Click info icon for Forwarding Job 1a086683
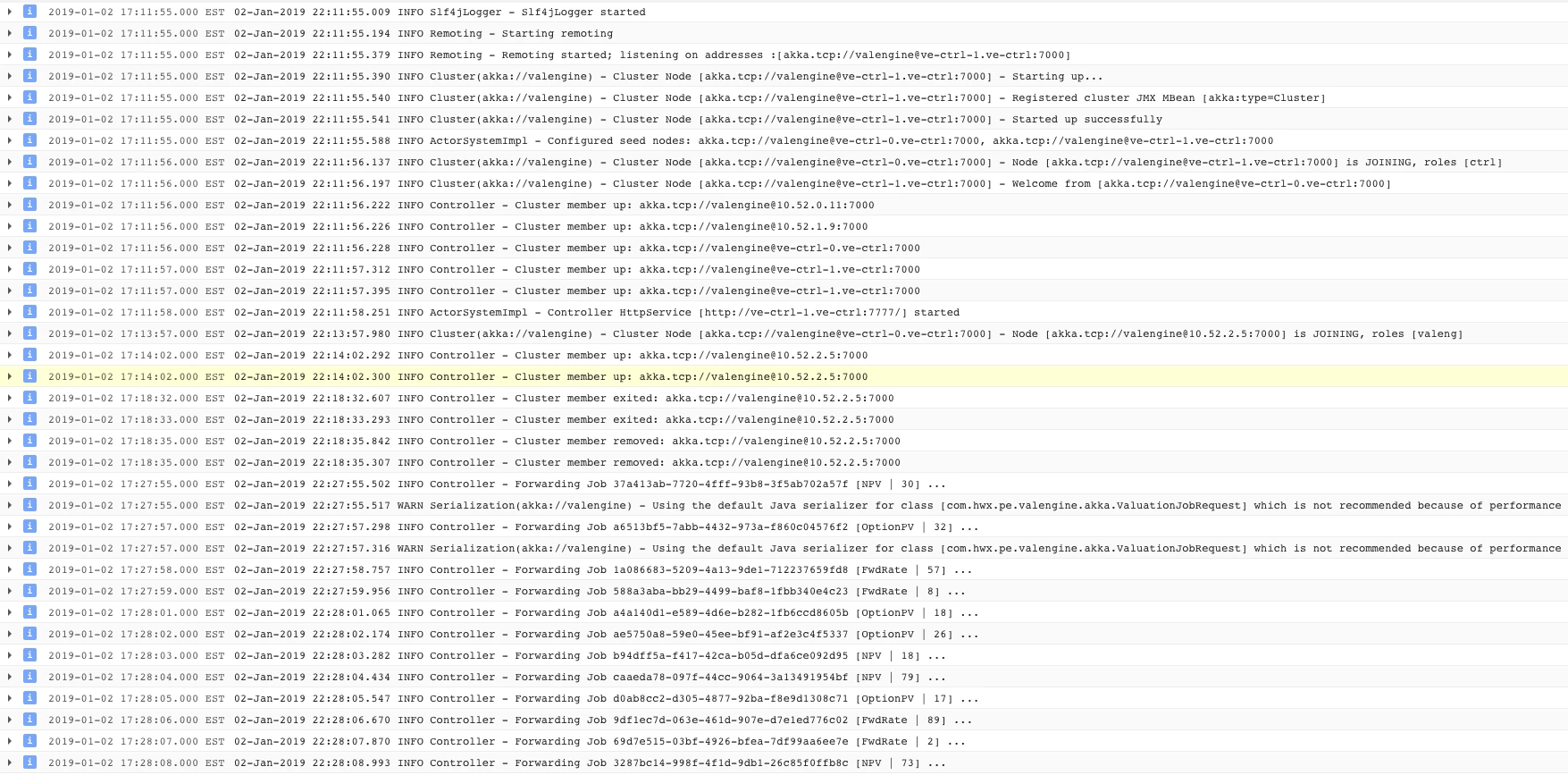Image resolution: width=1568 pixels, height=775 pixels. click(29, 569)
